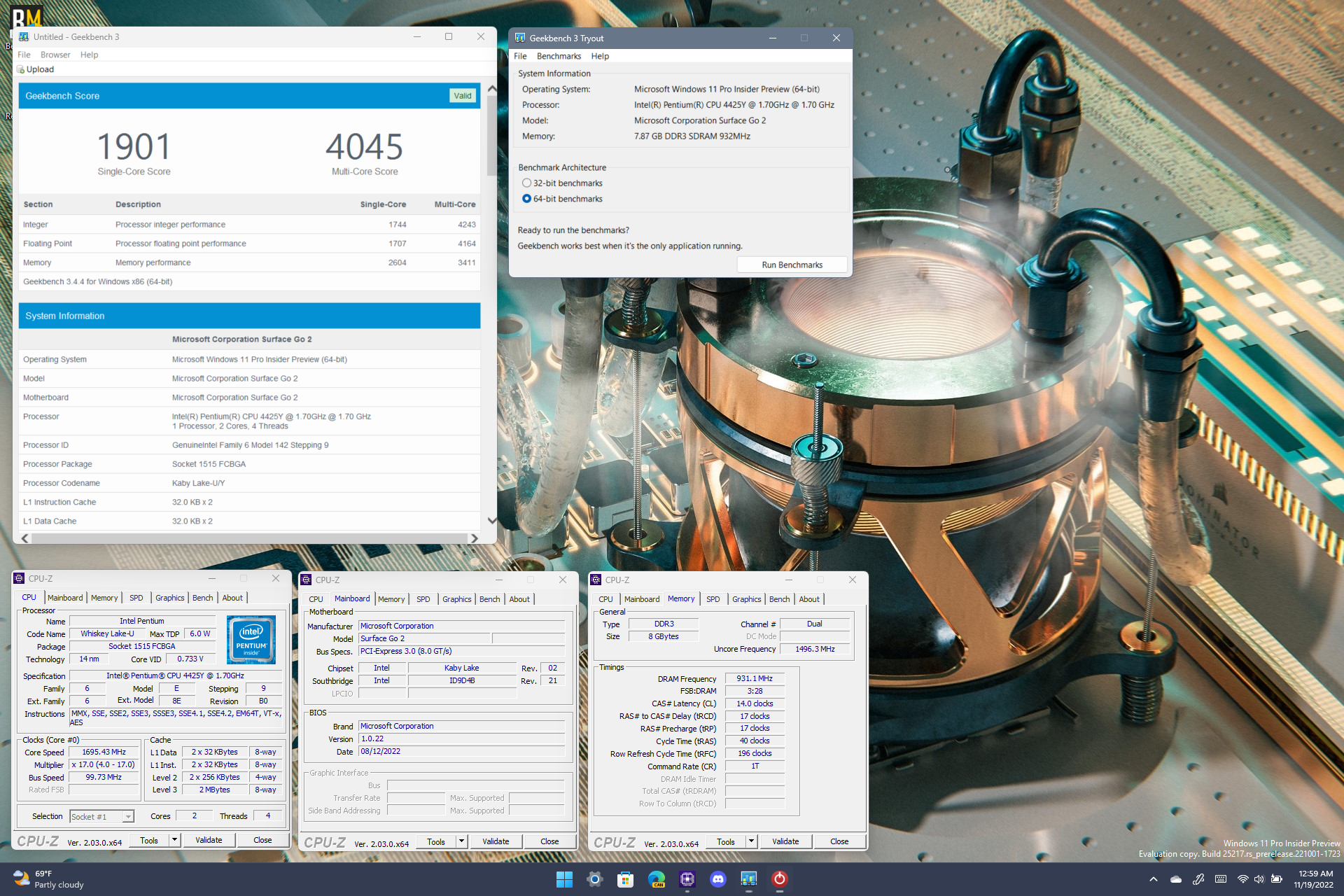Open the weather widget showing 69°F

pyautogui.click(x=49, y=879)
